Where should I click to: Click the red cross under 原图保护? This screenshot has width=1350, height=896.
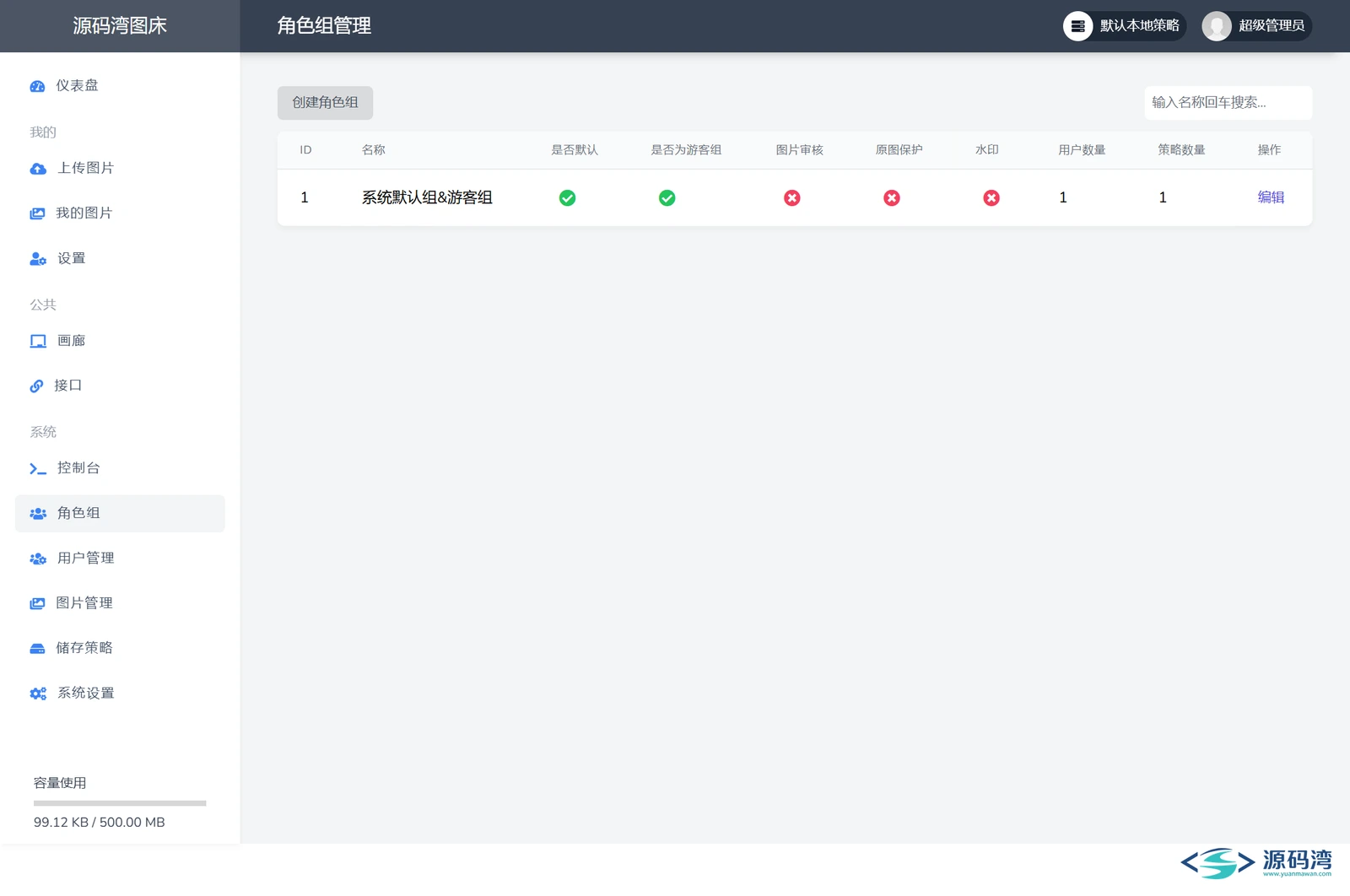892,198
